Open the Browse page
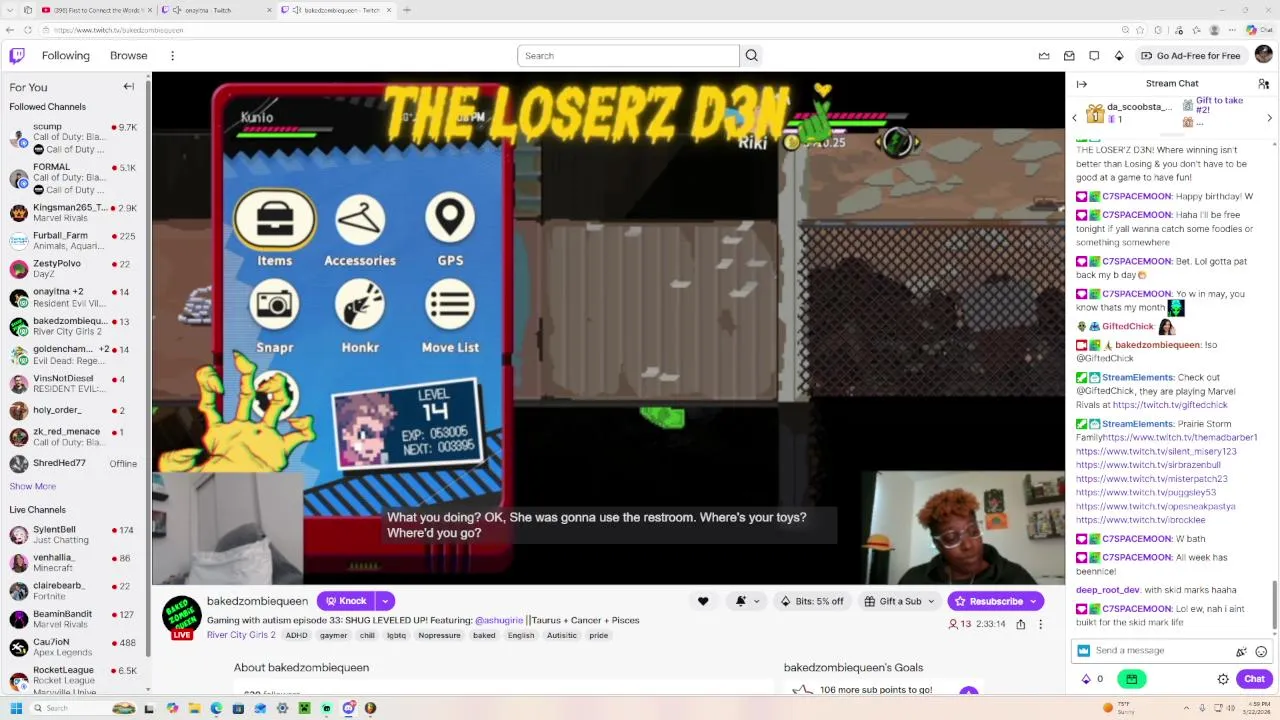This screenshot has height=720, width=1280. [x=129, y=56]
